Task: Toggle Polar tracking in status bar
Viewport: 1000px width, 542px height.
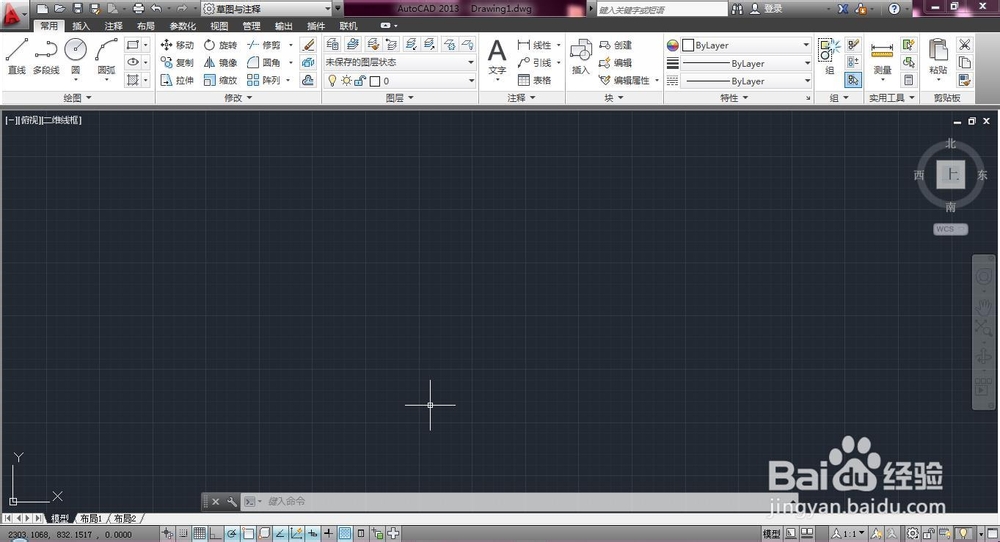Action: pos(232,533)
